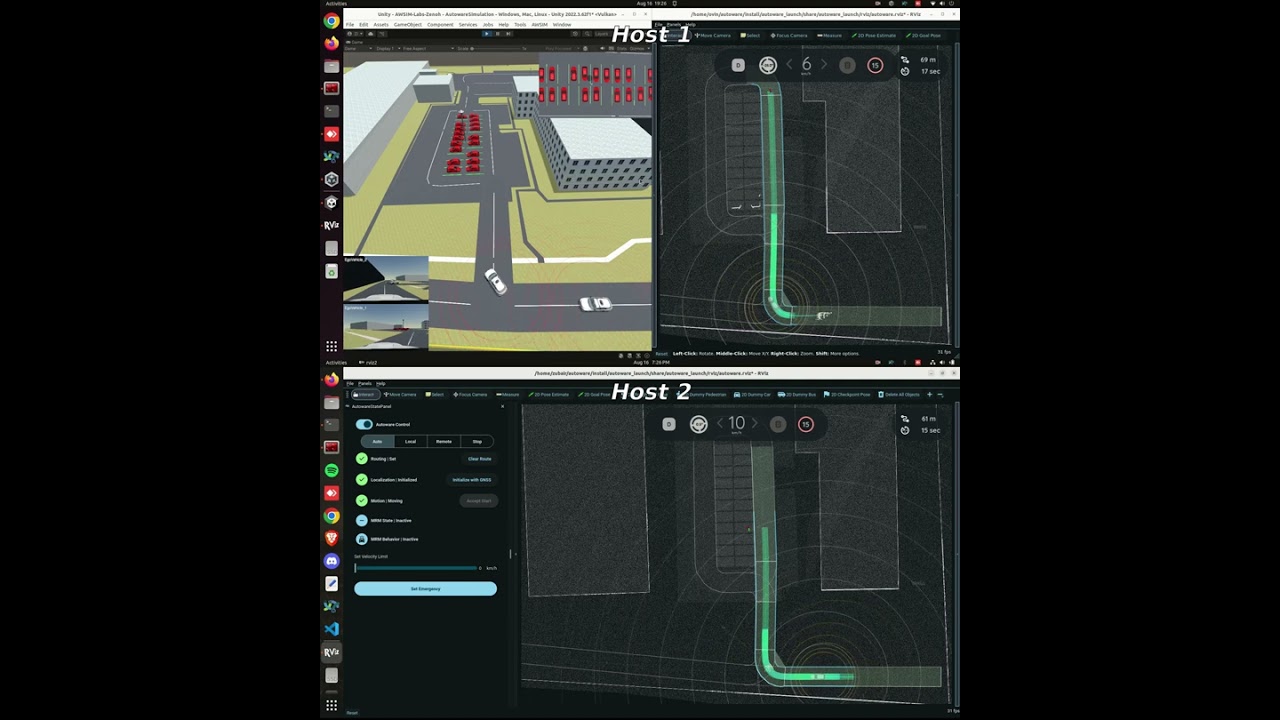Click Activities on Host 1 top bar
This screenshot has height=720, width=1280.
(x=336, y=4)
